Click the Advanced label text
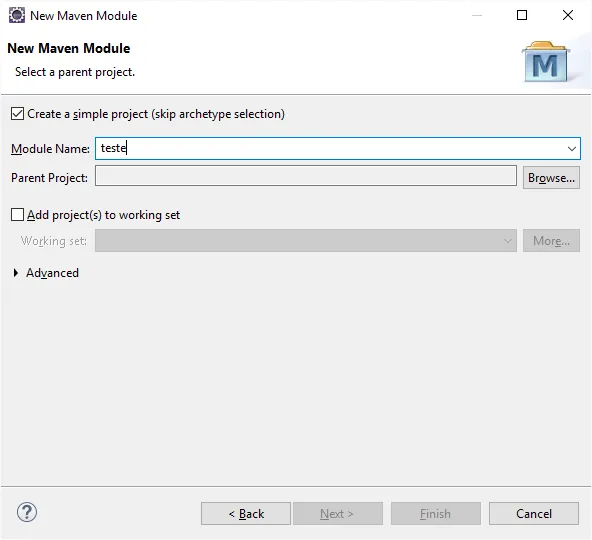Viewport: 592px width, 540px height. tap(52, 273)
